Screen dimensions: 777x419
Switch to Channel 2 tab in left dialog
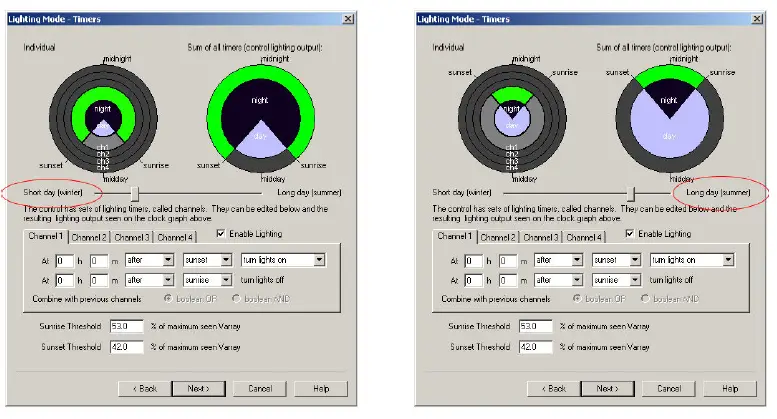89,238
